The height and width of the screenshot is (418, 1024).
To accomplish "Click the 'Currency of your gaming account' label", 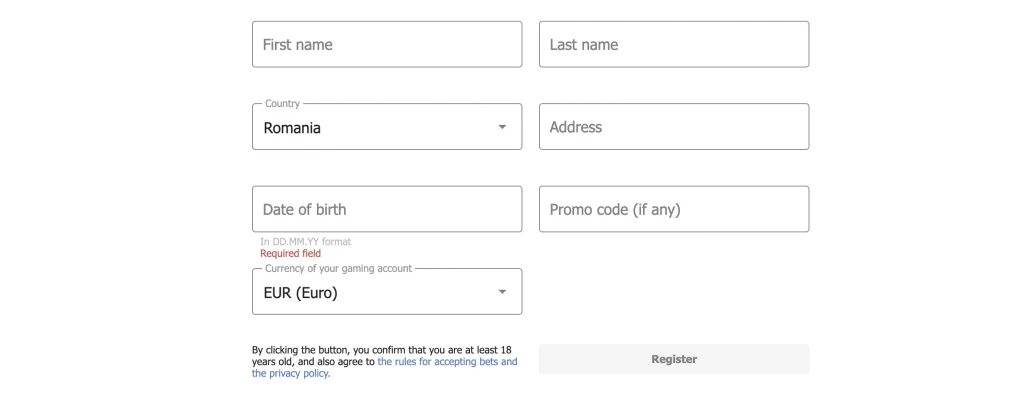I will [x=338, y=269].
